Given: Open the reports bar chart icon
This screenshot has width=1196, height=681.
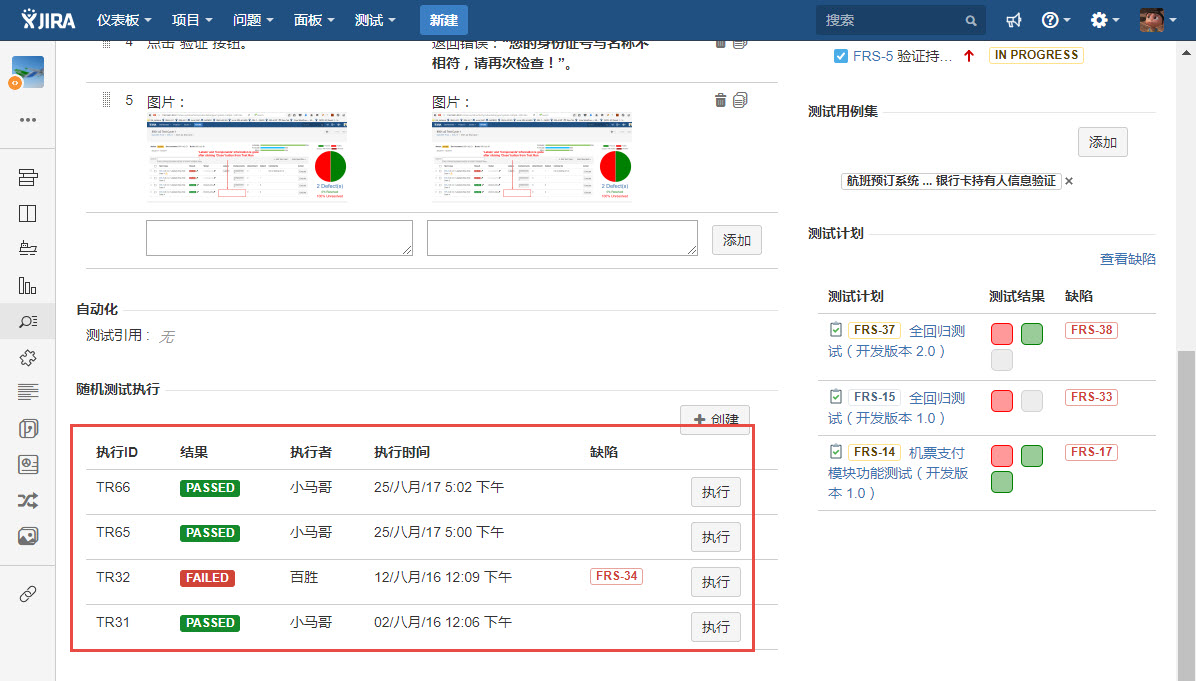Looking at the screenshot, I should click(27, 286).
